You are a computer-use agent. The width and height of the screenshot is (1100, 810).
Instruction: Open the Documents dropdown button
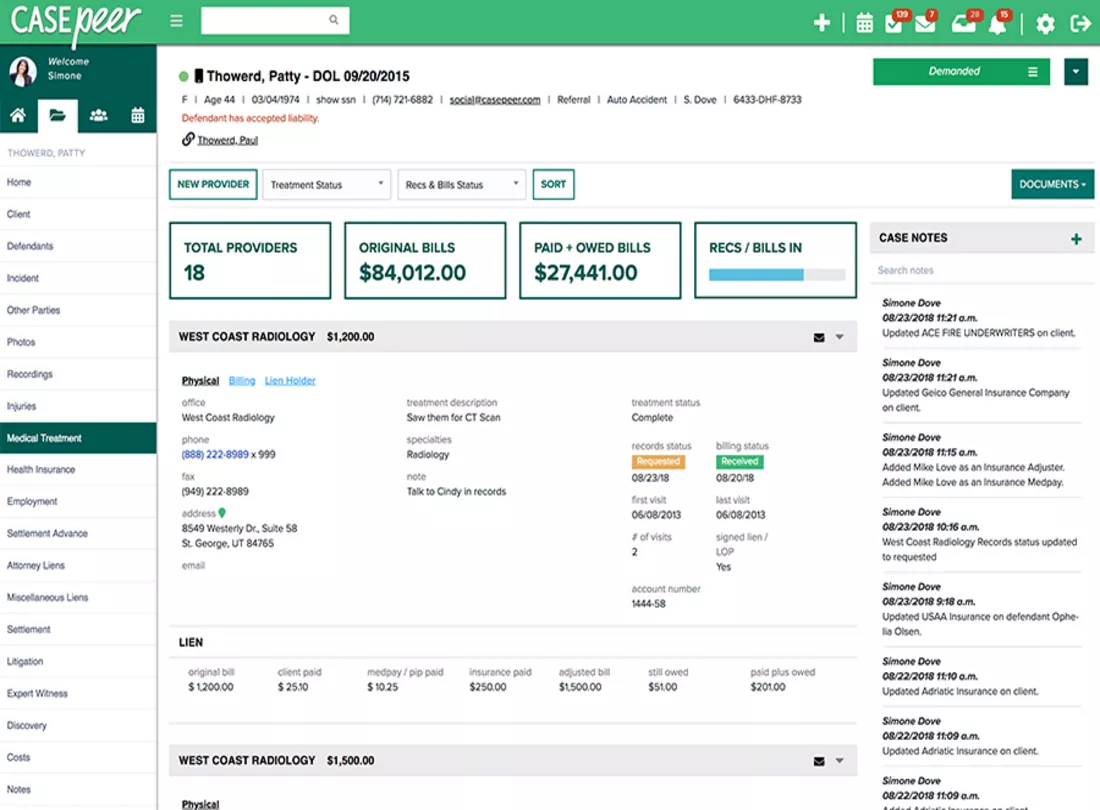coord(1052,184)
